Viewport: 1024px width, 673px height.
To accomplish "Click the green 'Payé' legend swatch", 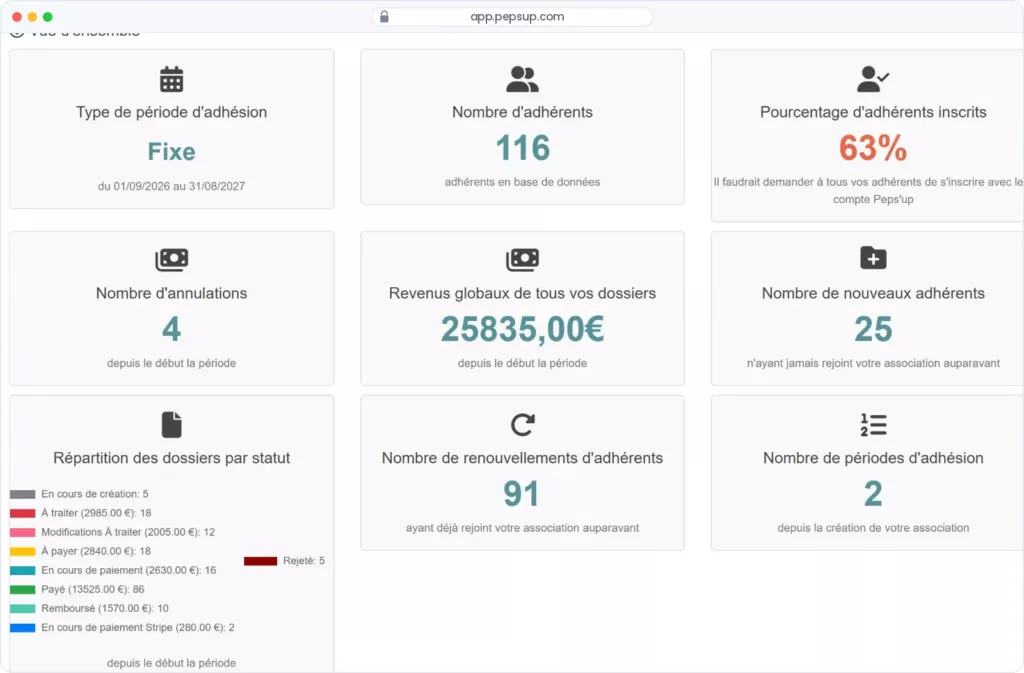I will [x=23, y=589].
